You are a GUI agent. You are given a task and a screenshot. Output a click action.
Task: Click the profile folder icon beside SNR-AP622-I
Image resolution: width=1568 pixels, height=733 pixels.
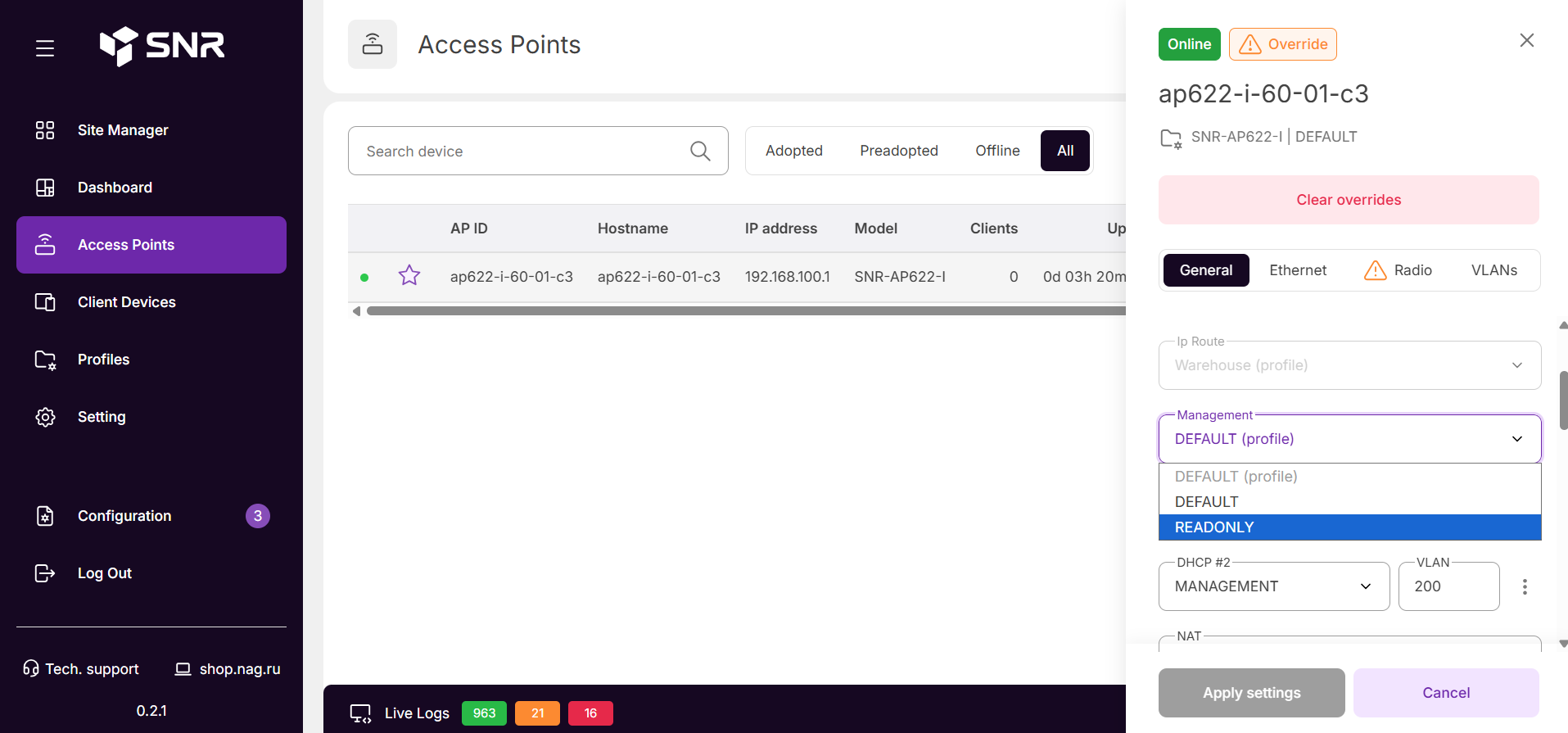pyautogui.click(x=1171, y=138)
